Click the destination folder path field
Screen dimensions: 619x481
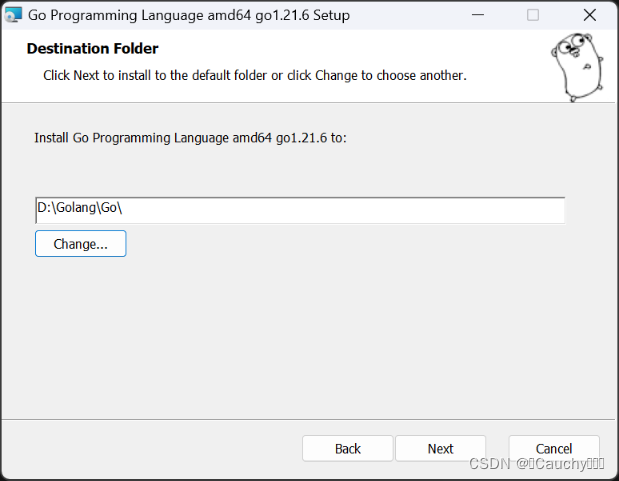pyautogui.click(x=300, y=210)
